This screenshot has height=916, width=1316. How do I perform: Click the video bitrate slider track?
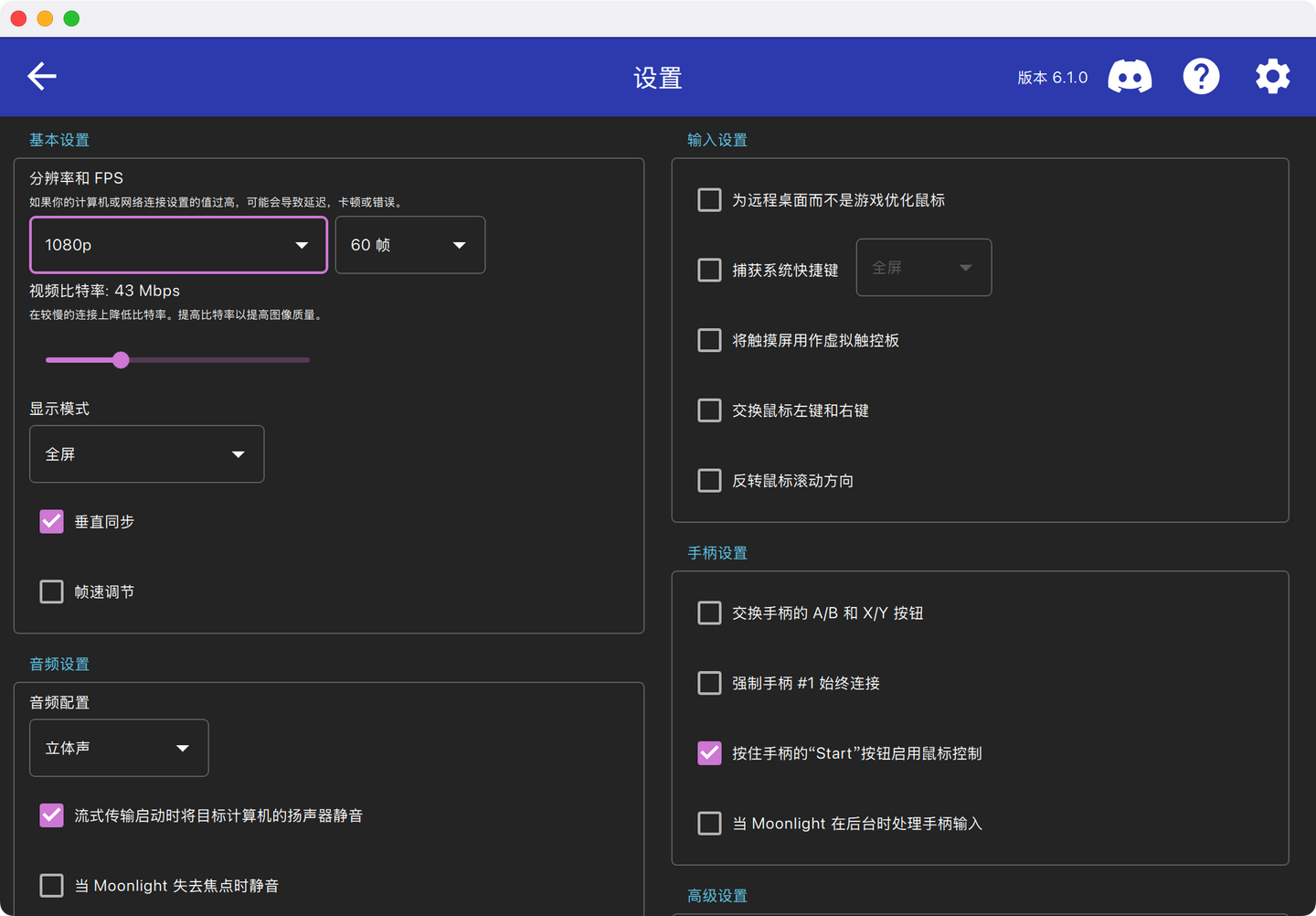178,360
